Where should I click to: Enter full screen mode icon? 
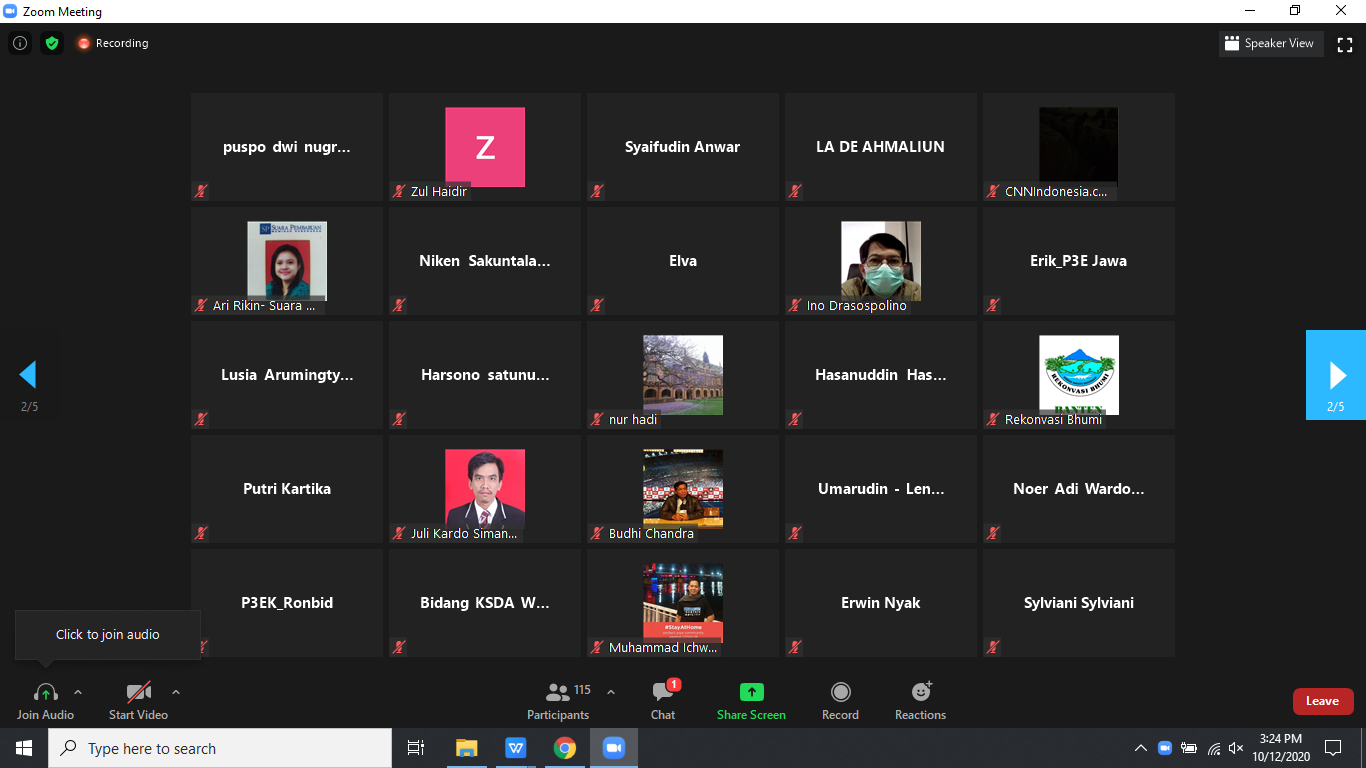(1345, 44)
